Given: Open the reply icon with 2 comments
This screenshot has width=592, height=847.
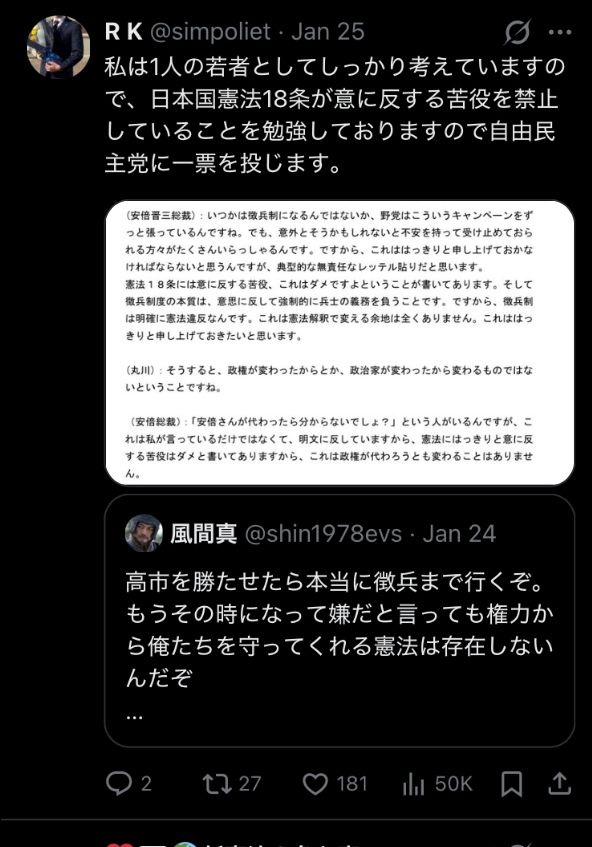Looking at the screenshot, I should pyautogui.click(x=118, y=783).
